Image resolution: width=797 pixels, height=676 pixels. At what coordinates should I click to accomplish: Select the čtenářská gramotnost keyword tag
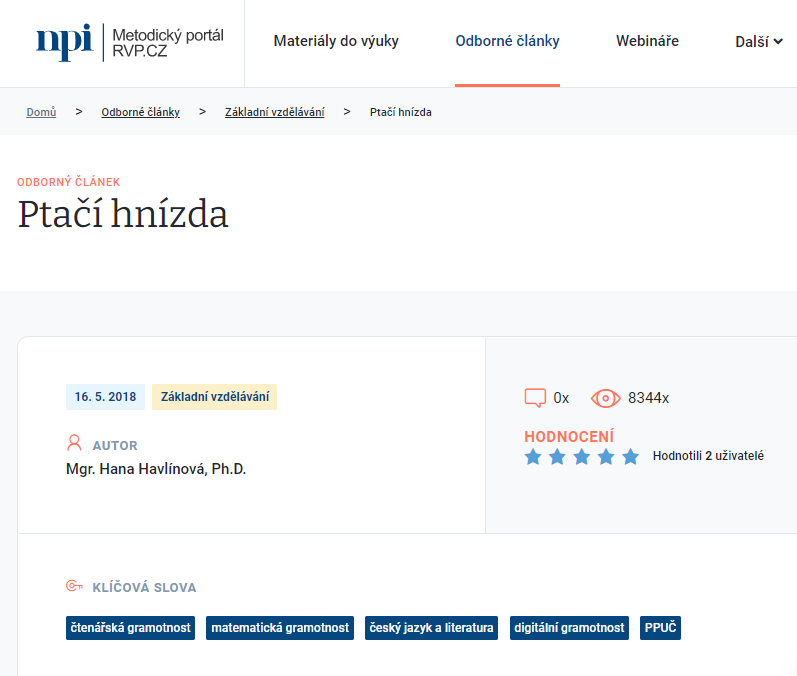(130, 628)
